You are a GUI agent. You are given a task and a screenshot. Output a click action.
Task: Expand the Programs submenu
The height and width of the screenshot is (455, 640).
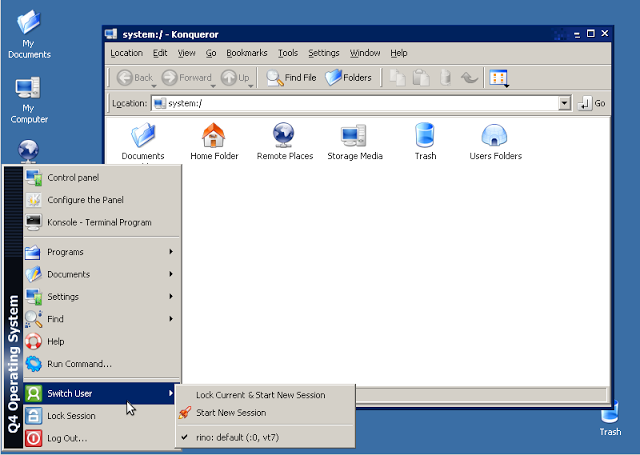[100, 252]
